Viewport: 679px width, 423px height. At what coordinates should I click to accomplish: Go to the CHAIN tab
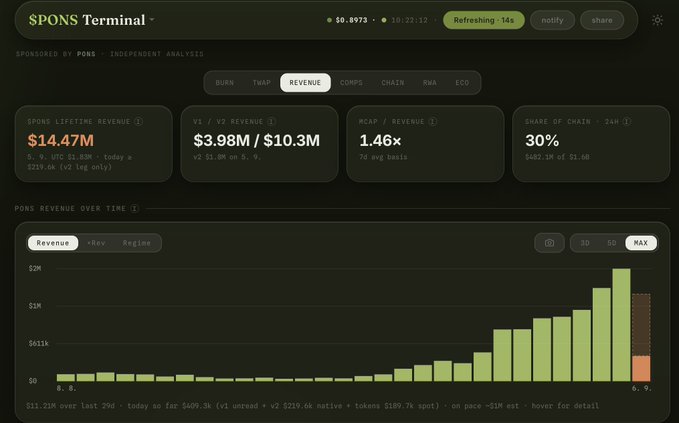click(393, 83)
